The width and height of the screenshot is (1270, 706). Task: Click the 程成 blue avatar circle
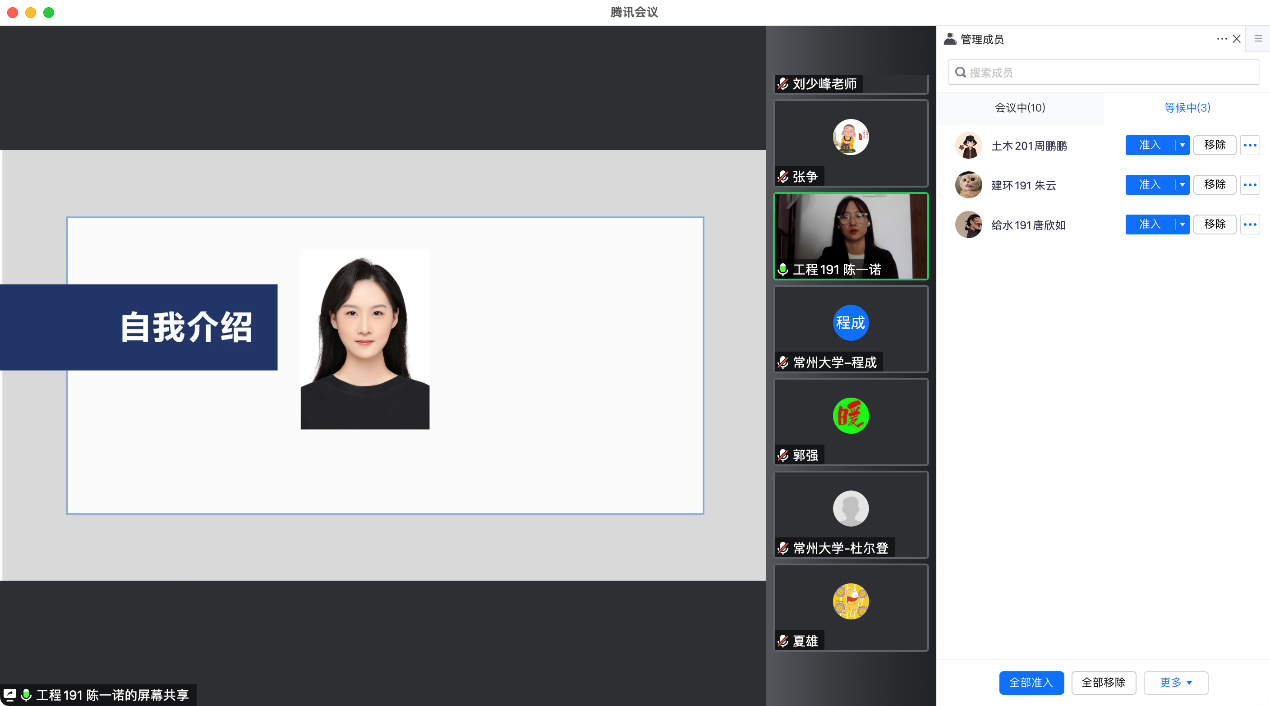coord(851,323)
